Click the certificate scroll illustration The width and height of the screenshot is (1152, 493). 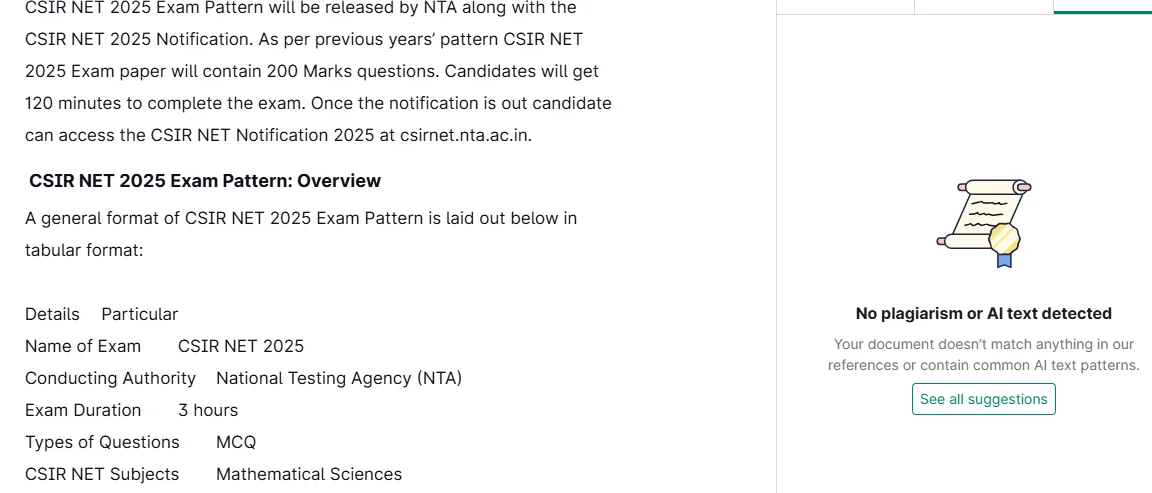984,223
